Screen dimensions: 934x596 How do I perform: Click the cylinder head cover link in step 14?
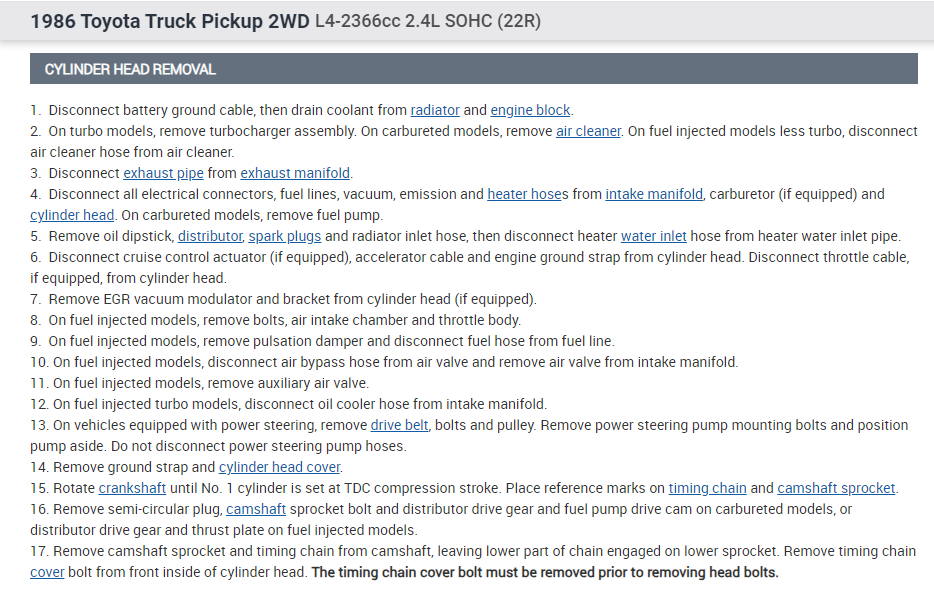pyautogui.click(x=280, y=467)
